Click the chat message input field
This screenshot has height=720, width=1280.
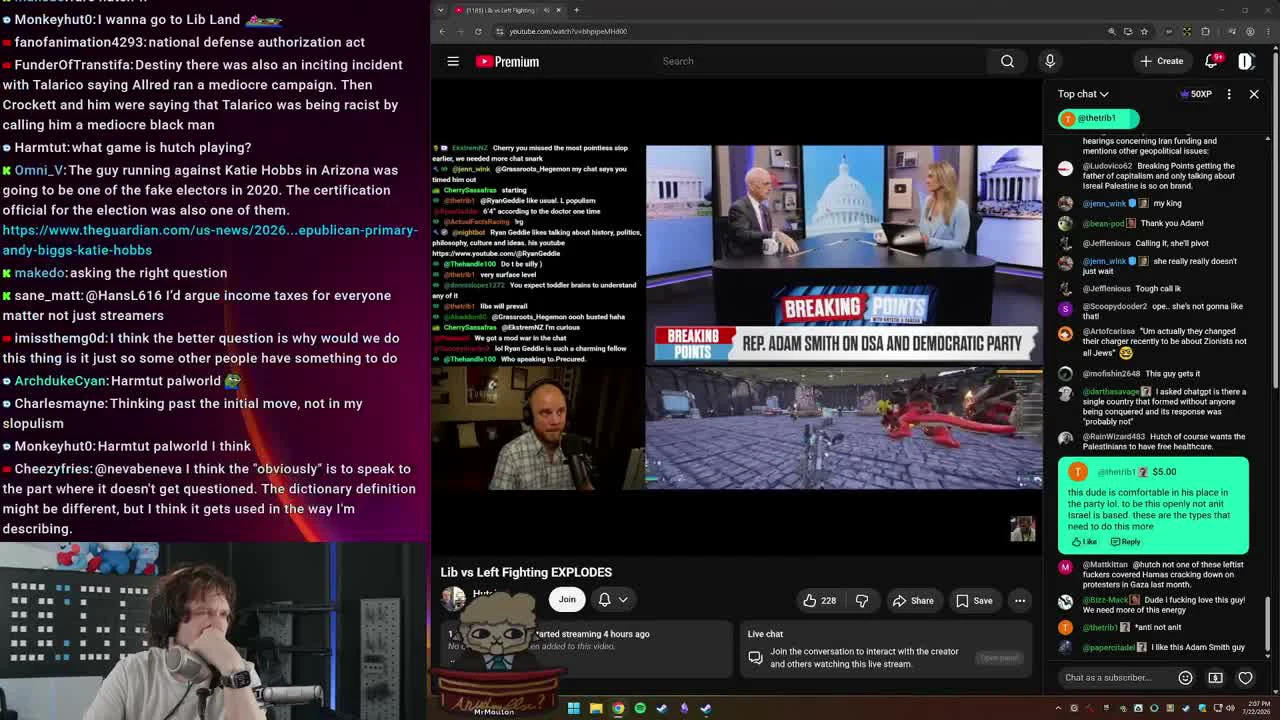1115,678
